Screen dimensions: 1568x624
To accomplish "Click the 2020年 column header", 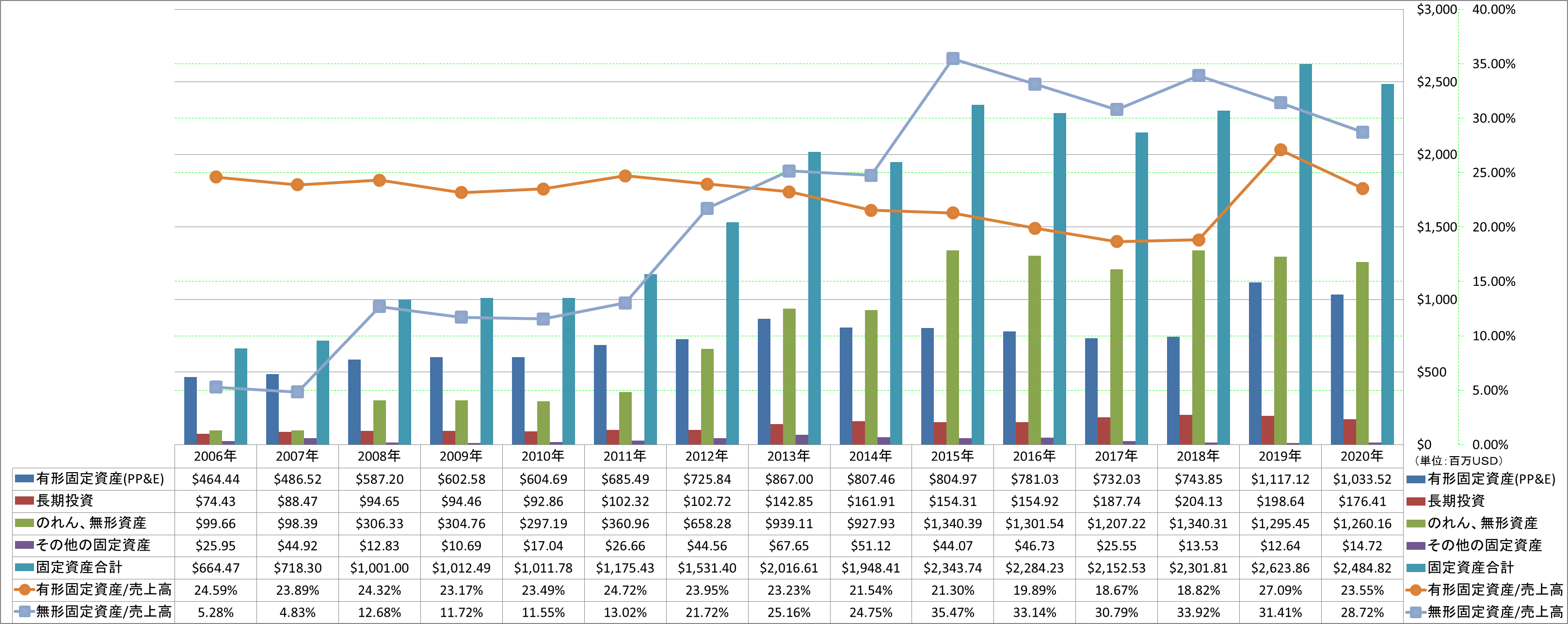I will 1362,456.
